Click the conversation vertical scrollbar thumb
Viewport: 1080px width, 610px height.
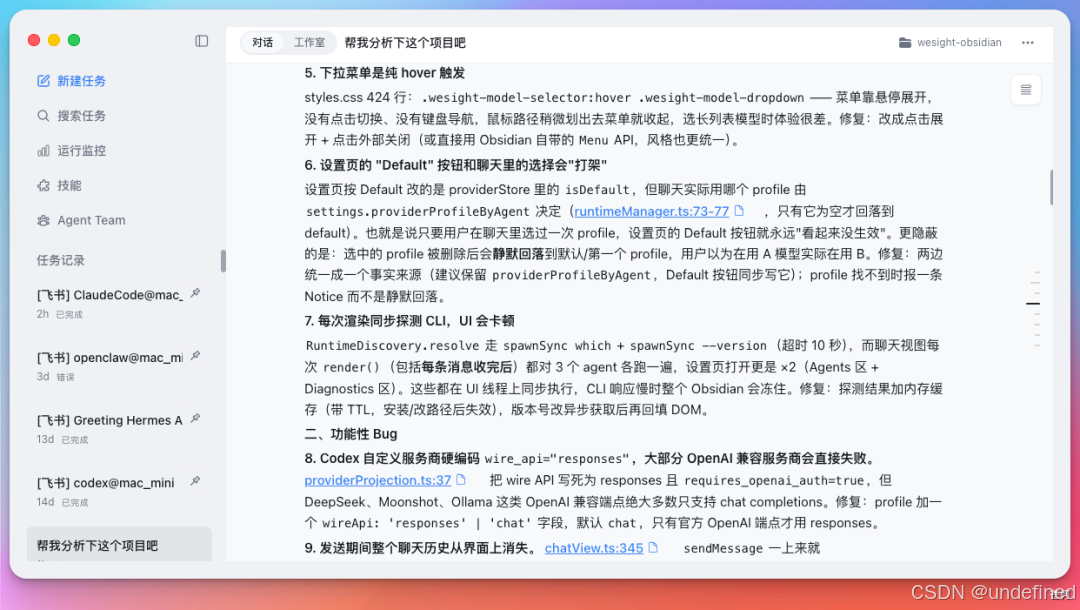[x=1050, y=187]
